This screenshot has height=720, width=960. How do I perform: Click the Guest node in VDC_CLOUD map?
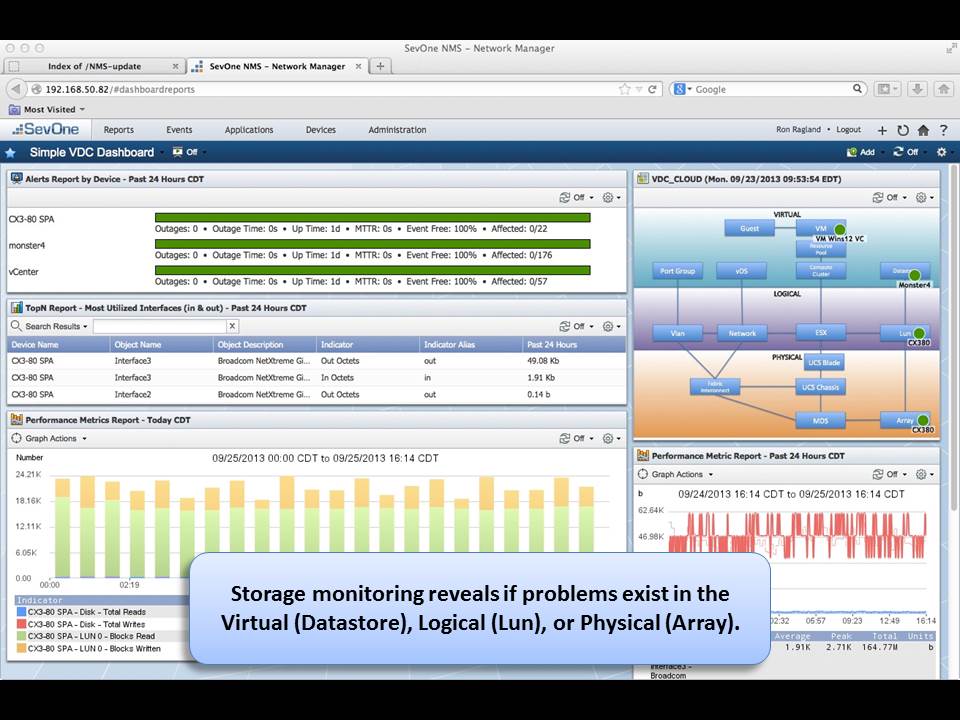(x=749, y=228)
